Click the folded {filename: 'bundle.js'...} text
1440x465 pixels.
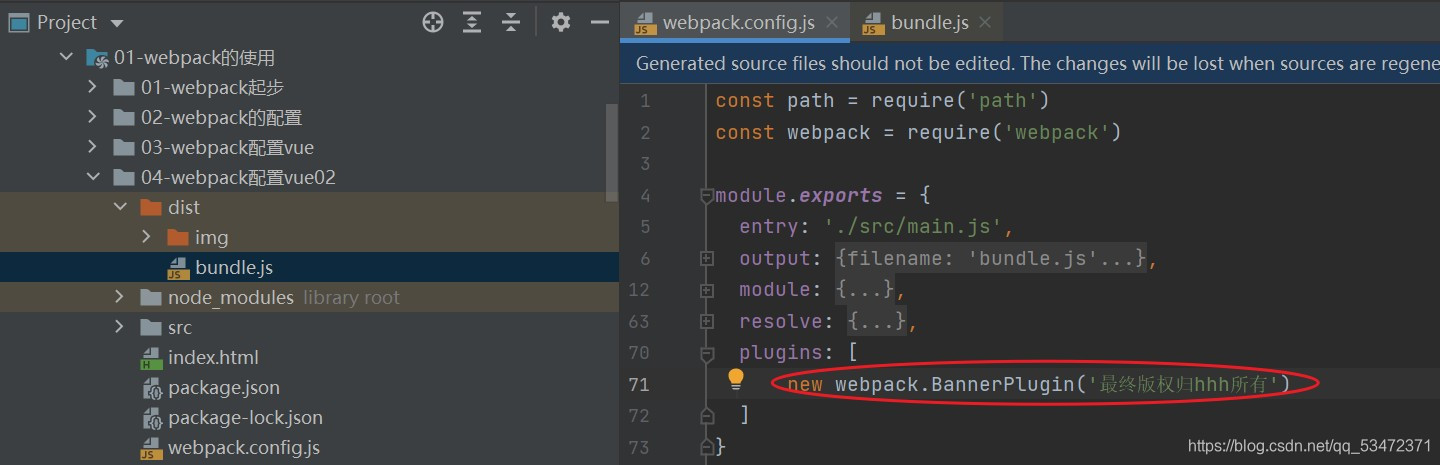(x=991, y=258)
